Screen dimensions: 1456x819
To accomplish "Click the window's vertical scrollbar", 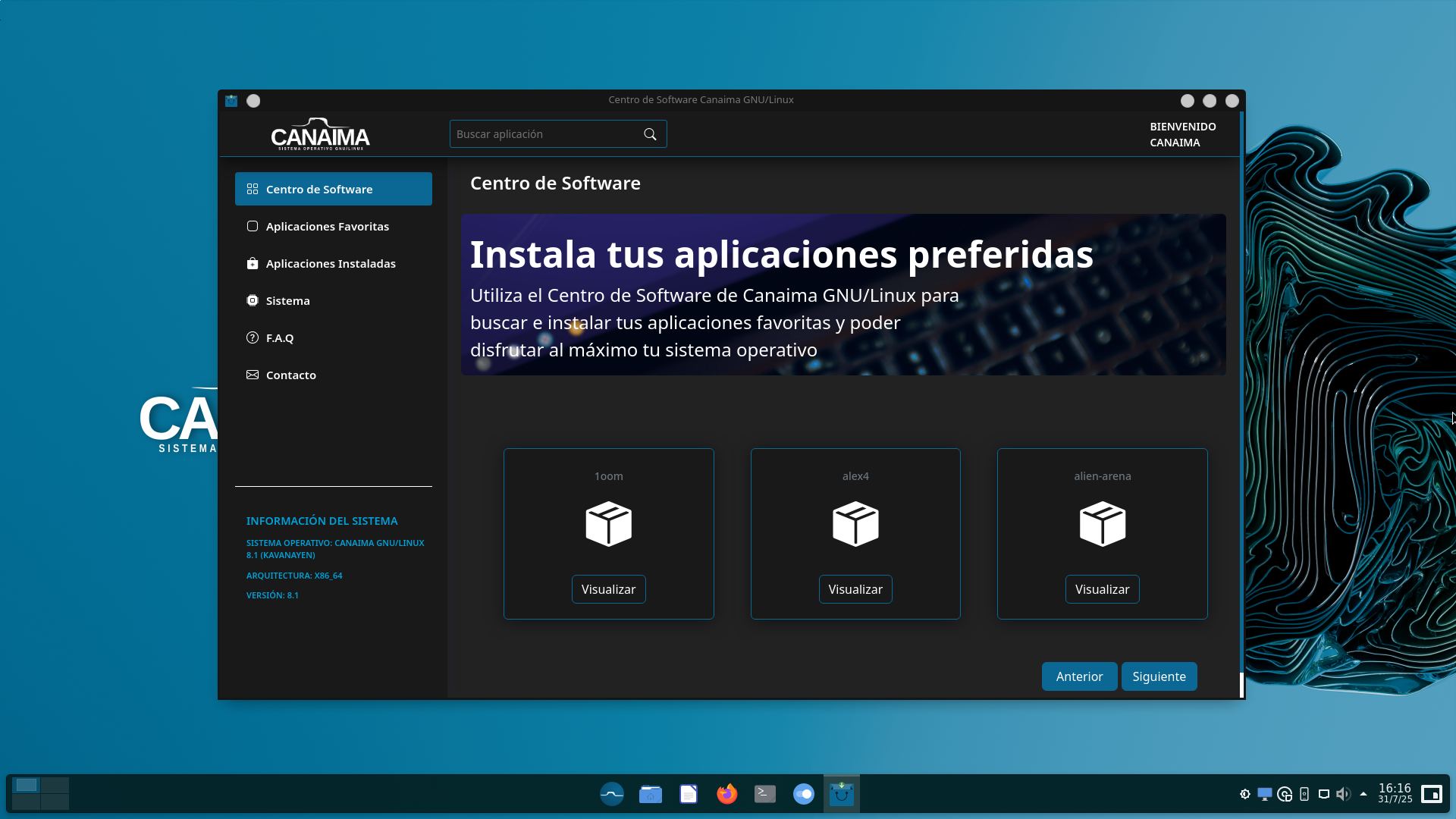I will [1241, 405].
